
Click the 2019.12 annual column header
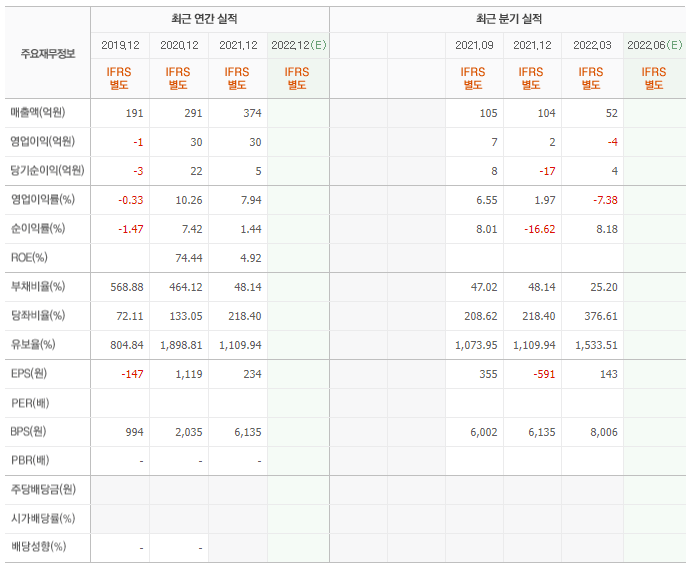point(120,45)
